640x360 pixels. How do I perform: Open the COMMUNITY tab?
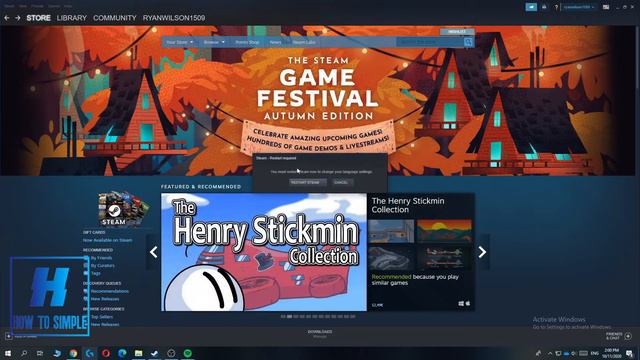coord(115,18)
